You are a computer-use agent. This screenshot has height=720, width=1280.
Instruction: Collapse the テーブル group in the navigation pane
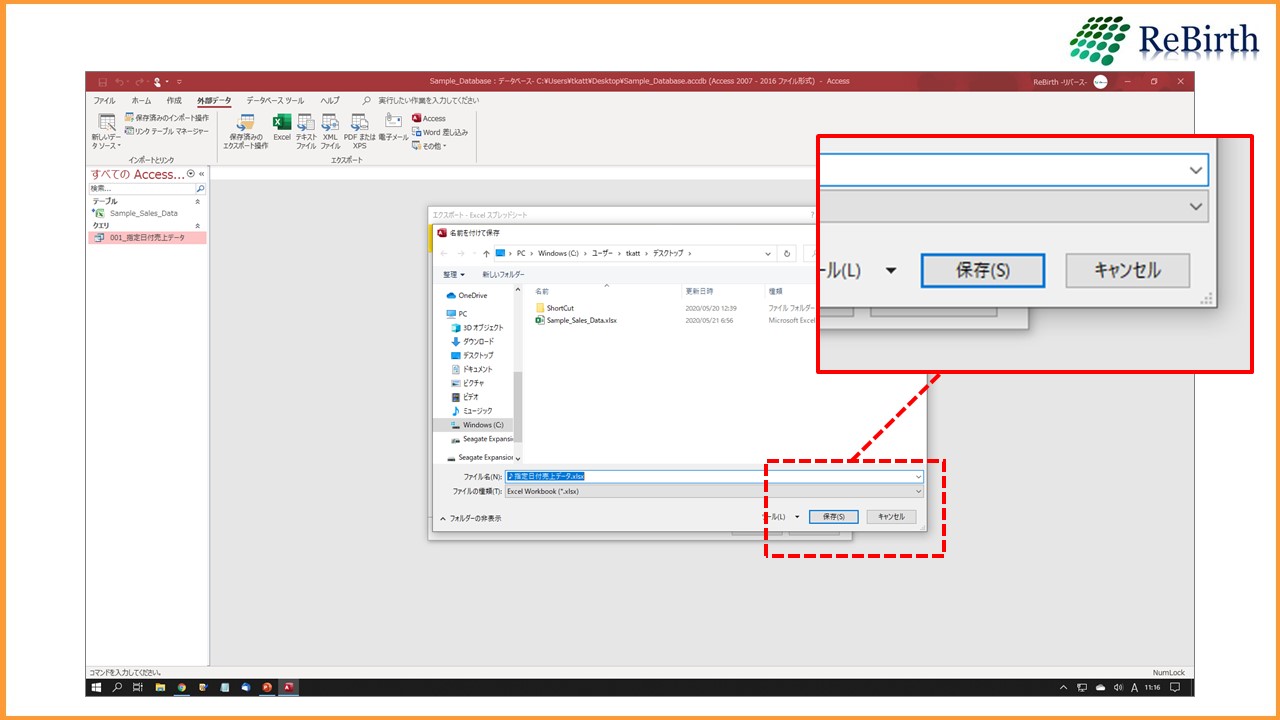(x=197, y=201)
